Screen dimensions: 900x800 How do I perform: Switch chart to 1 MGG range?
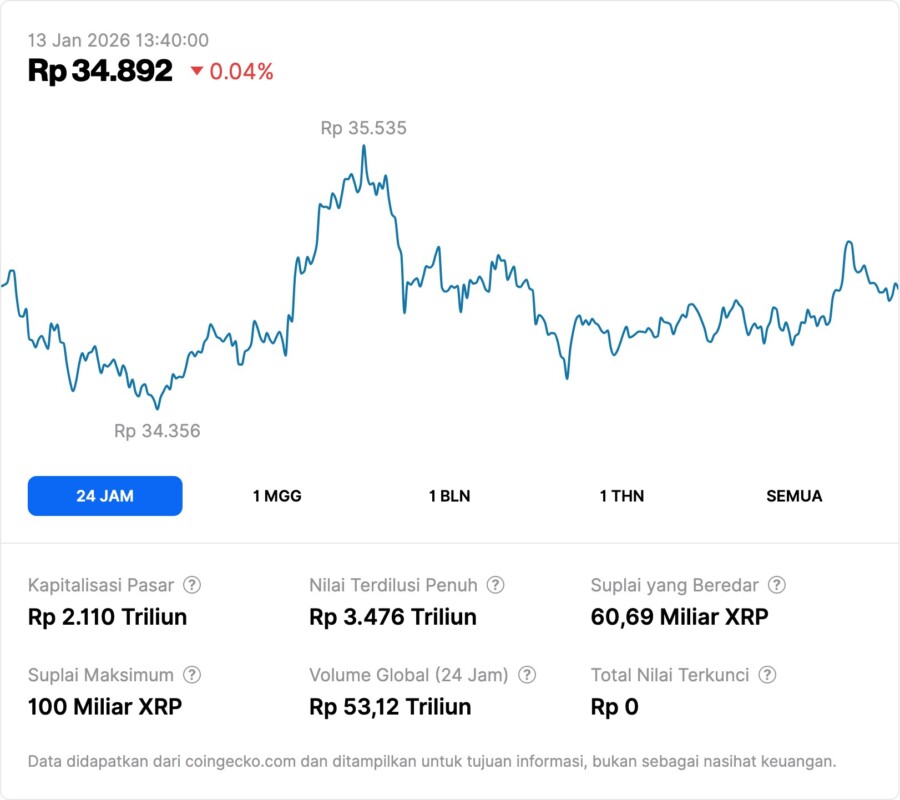click(x=277, y=496)
